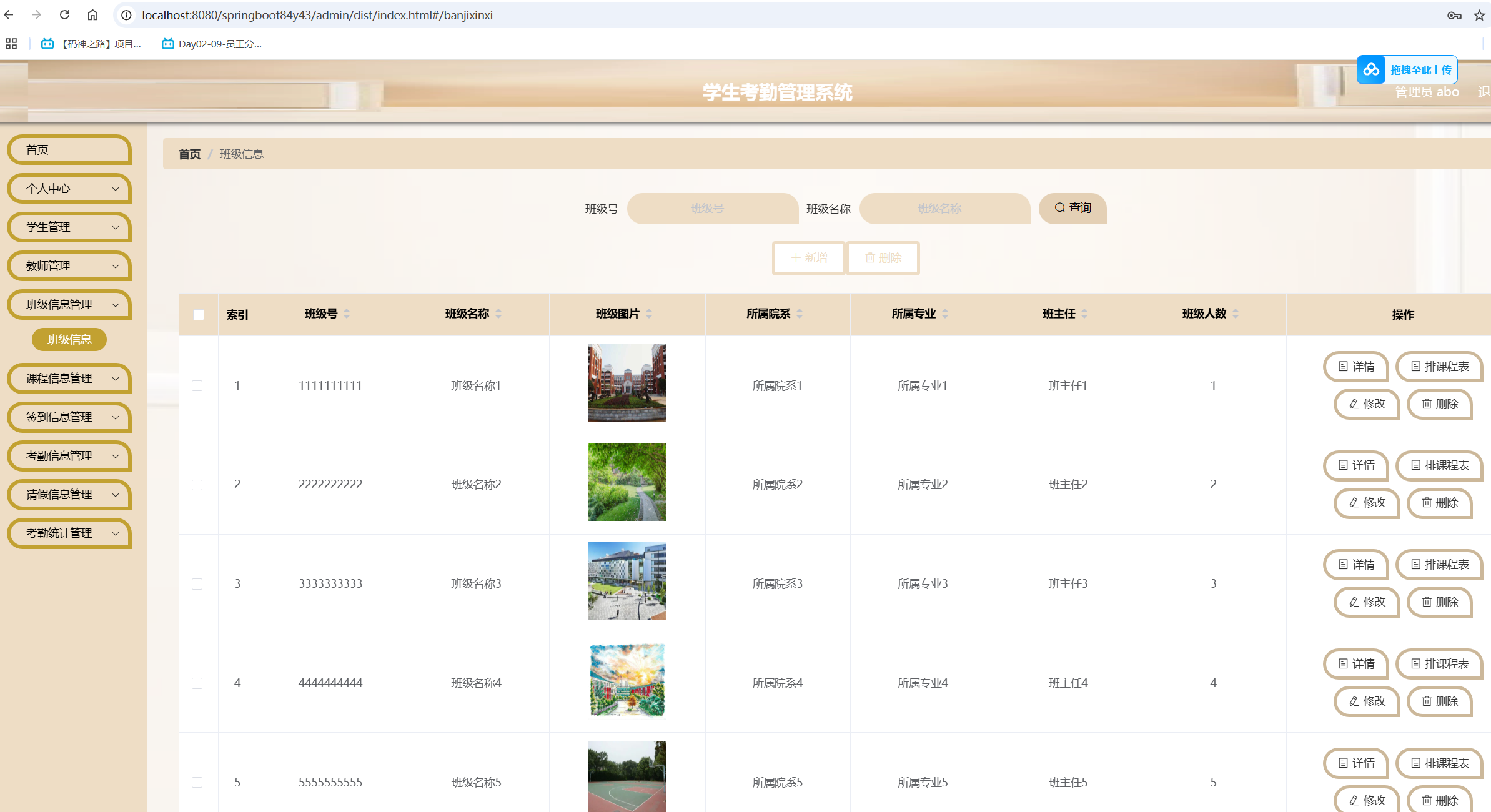Click the 班级号 search input field

[712, 209]
